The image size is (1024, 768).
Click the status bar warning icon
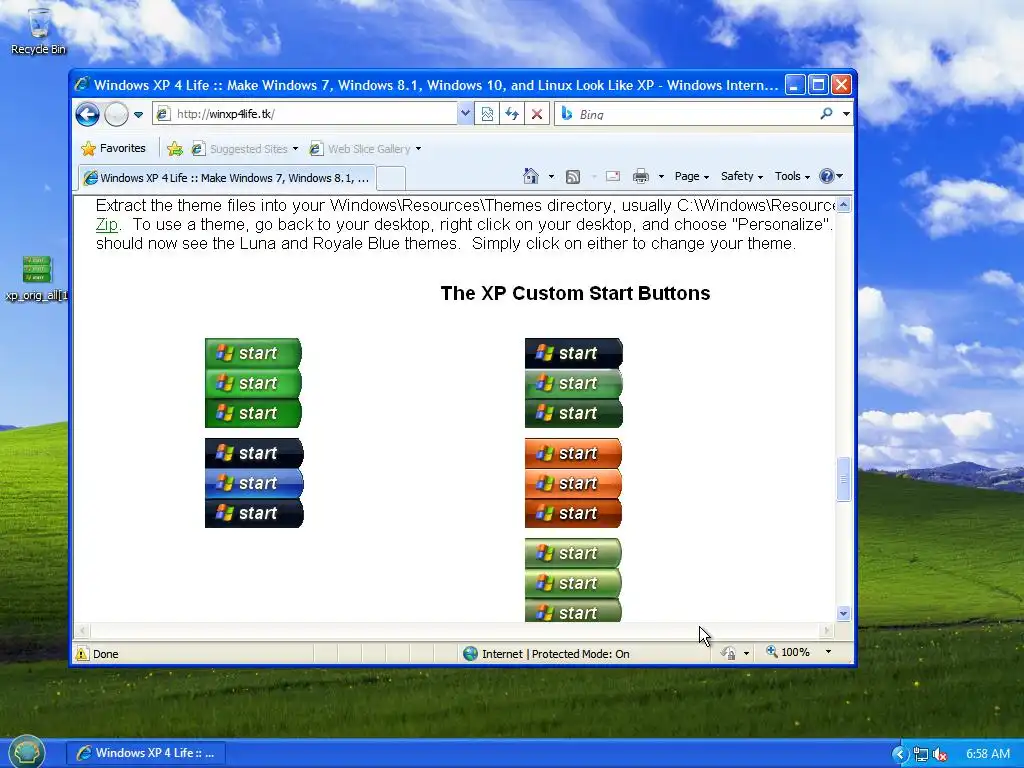pyautogui.click(x=82, y=654)
